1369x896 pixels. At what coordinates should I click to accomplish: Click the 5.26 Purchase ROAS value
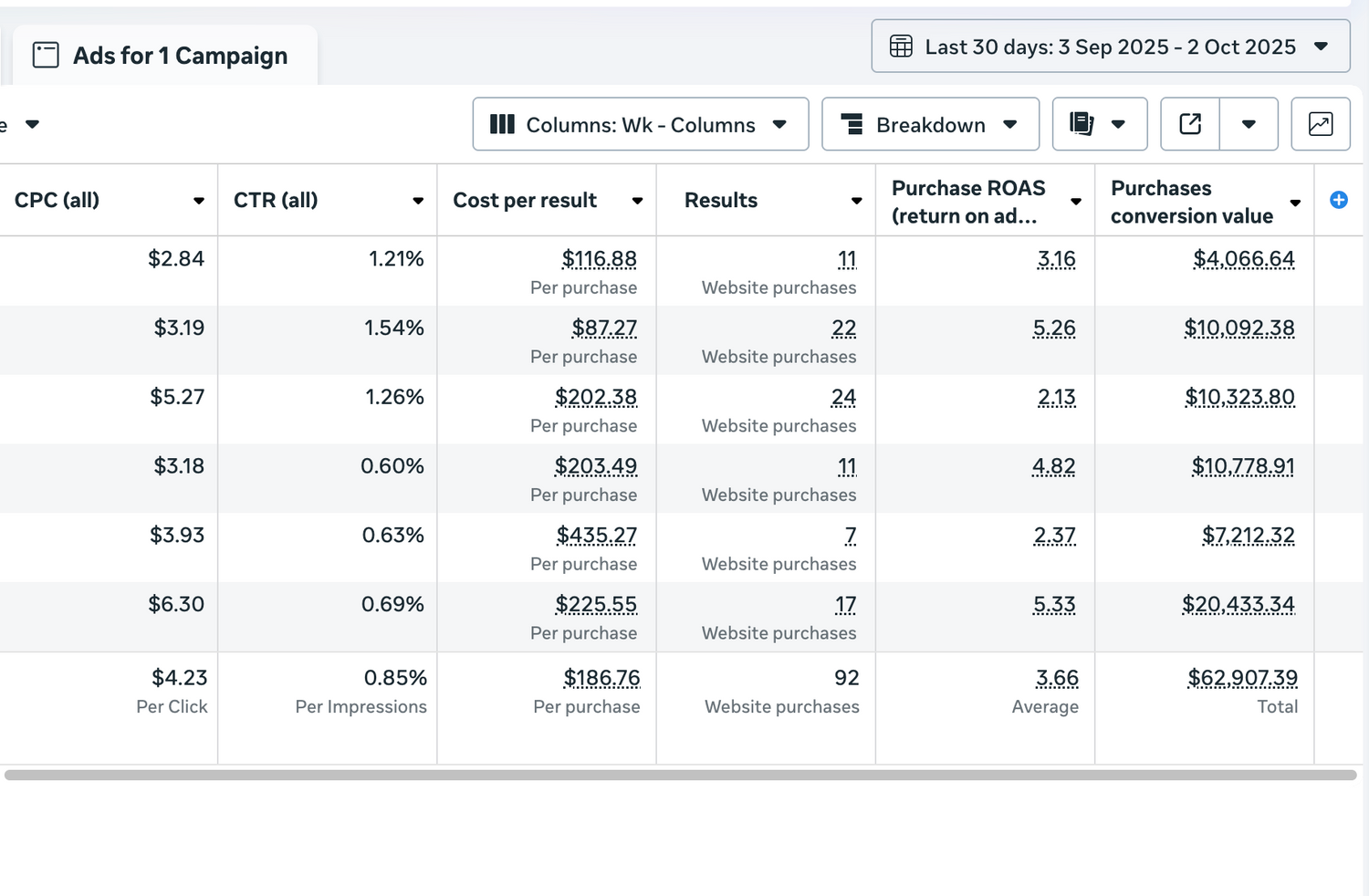click(x=1054, y=328)
